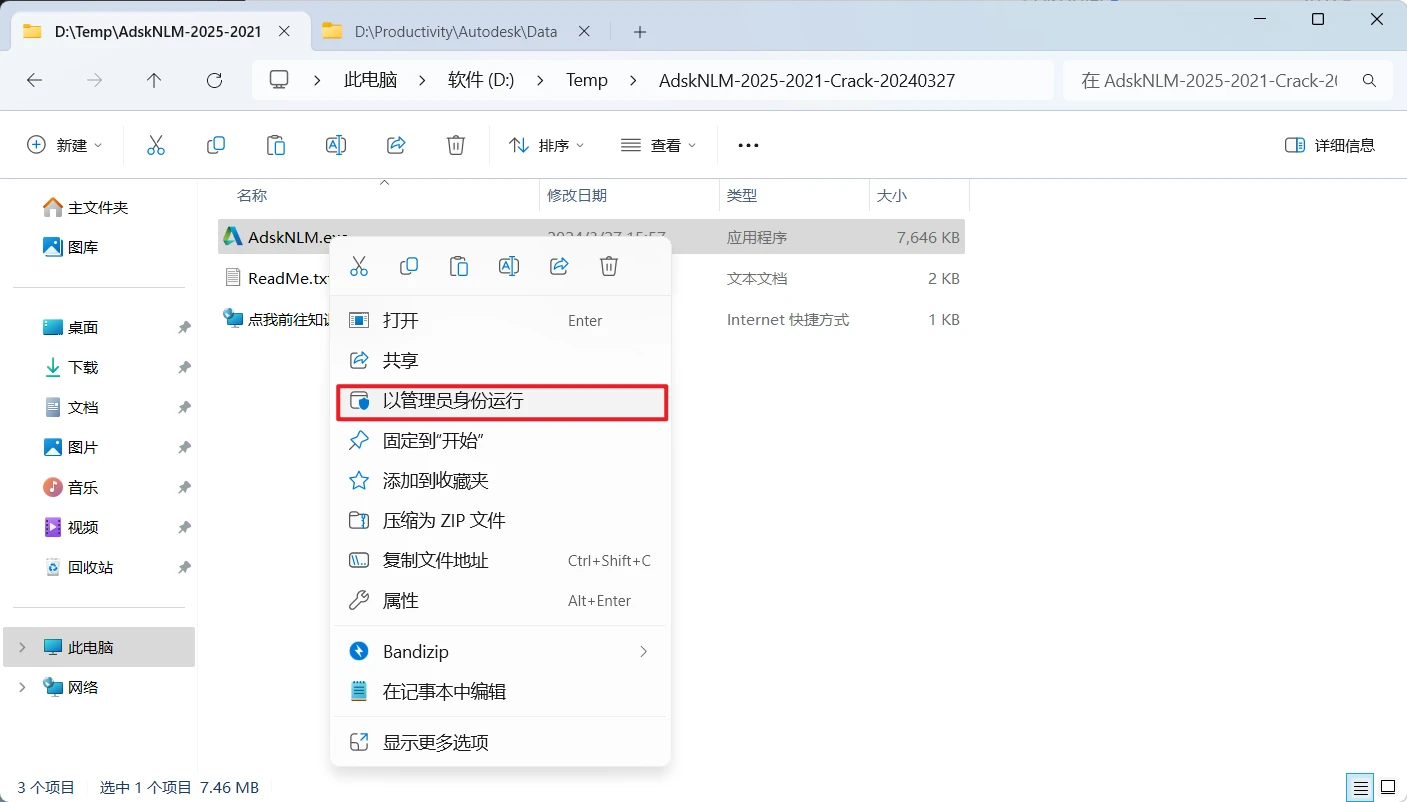
Task: Choose 添加到收藏夹 in context menu
Action: tap(500, 481)
